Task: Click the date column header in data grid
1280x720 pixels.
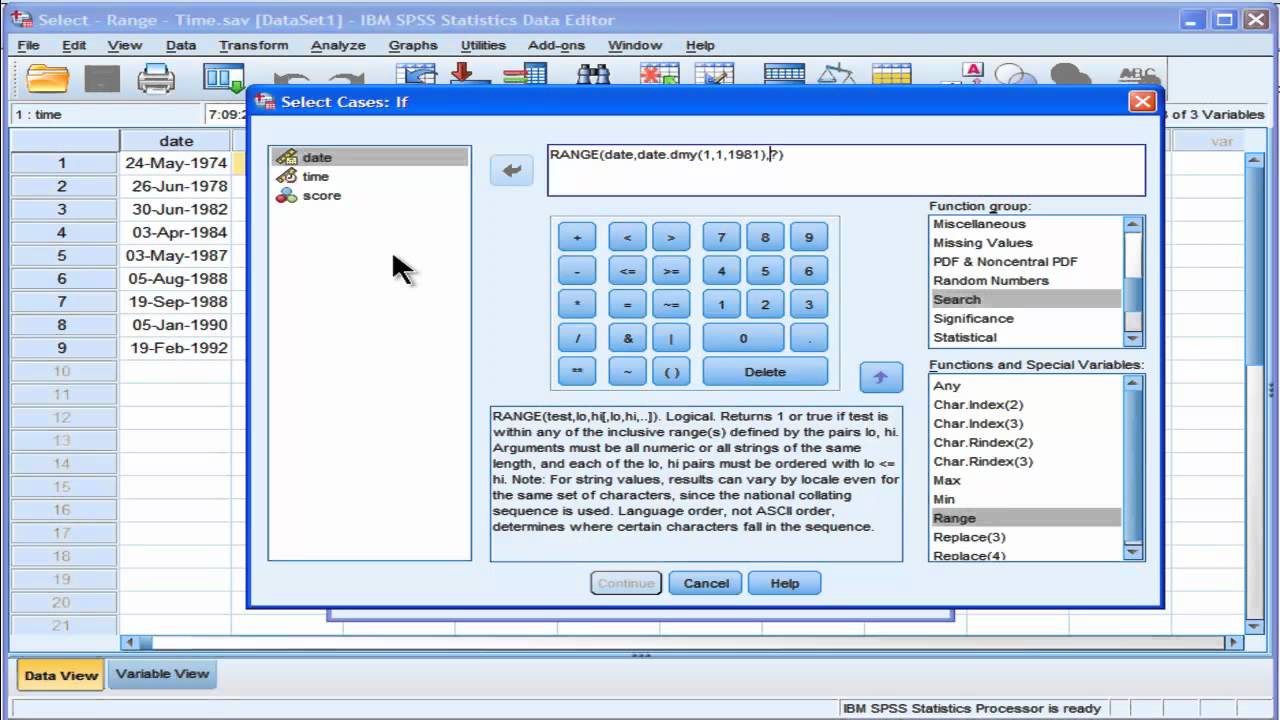Action: (176, 141)
